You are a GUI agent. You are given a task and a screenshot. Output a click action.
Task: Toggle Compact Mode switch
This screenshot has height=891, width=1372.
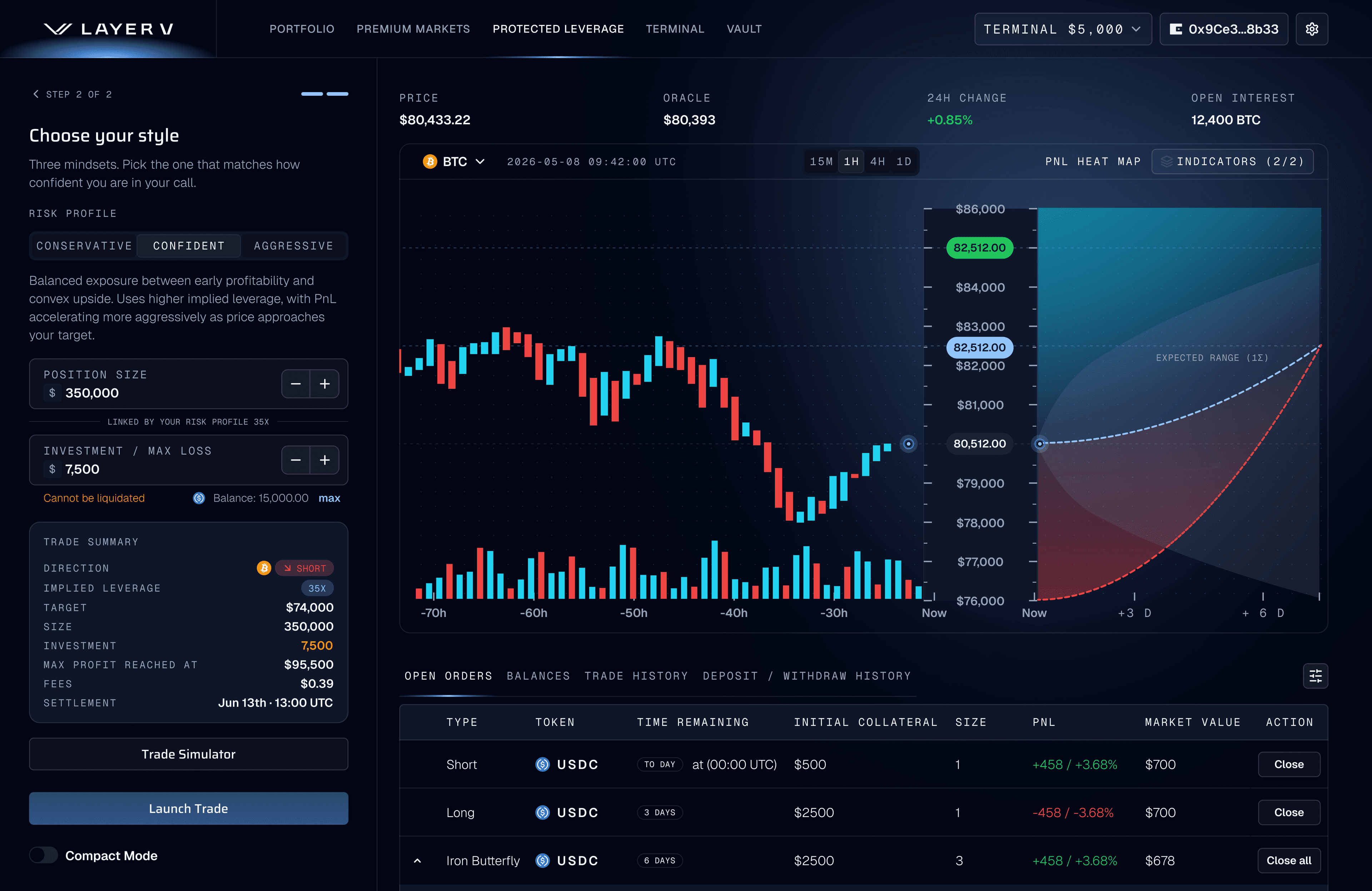pyautogui.click(x=44, y=855)
